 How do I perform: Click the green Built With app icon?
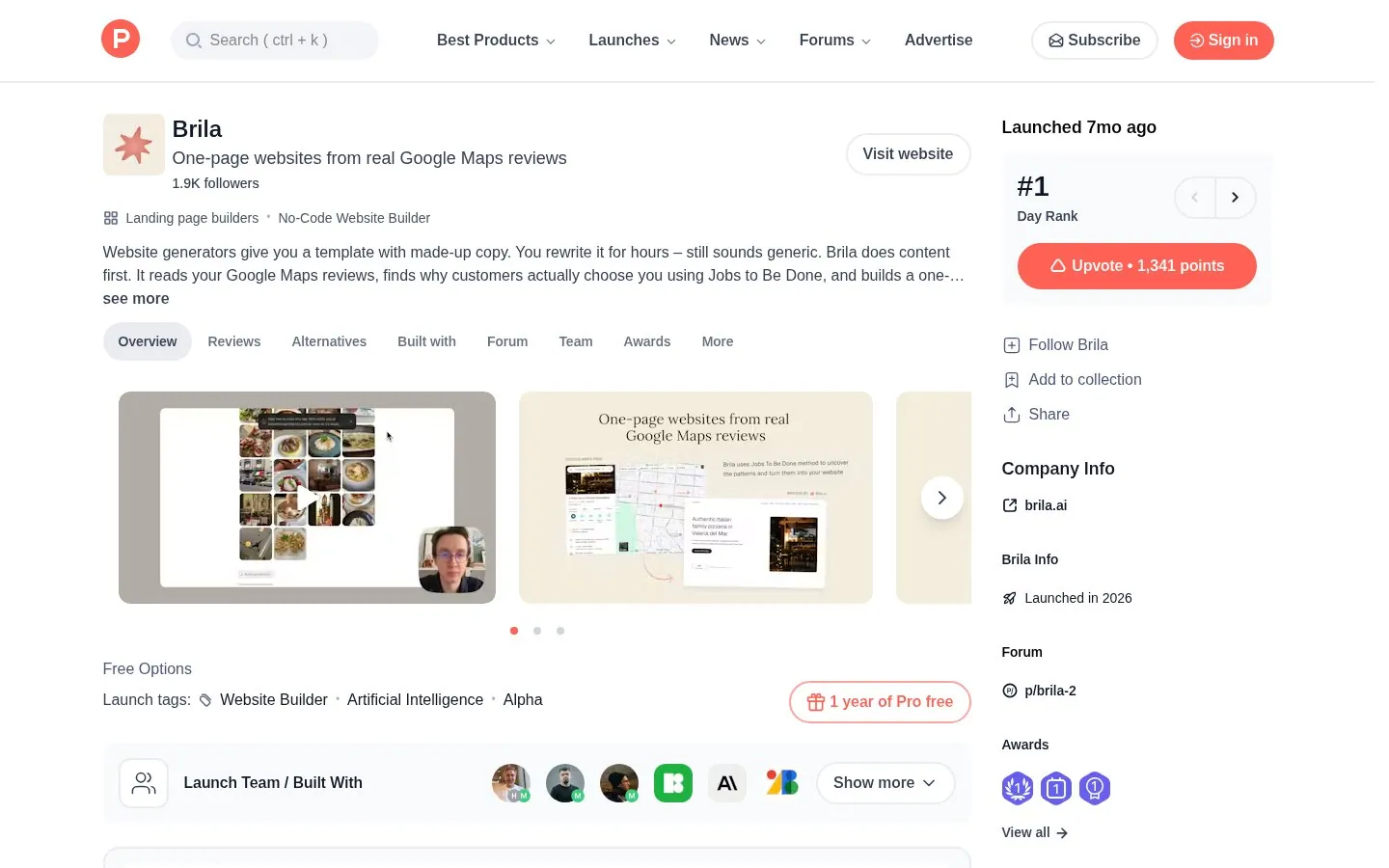point(673,783)
